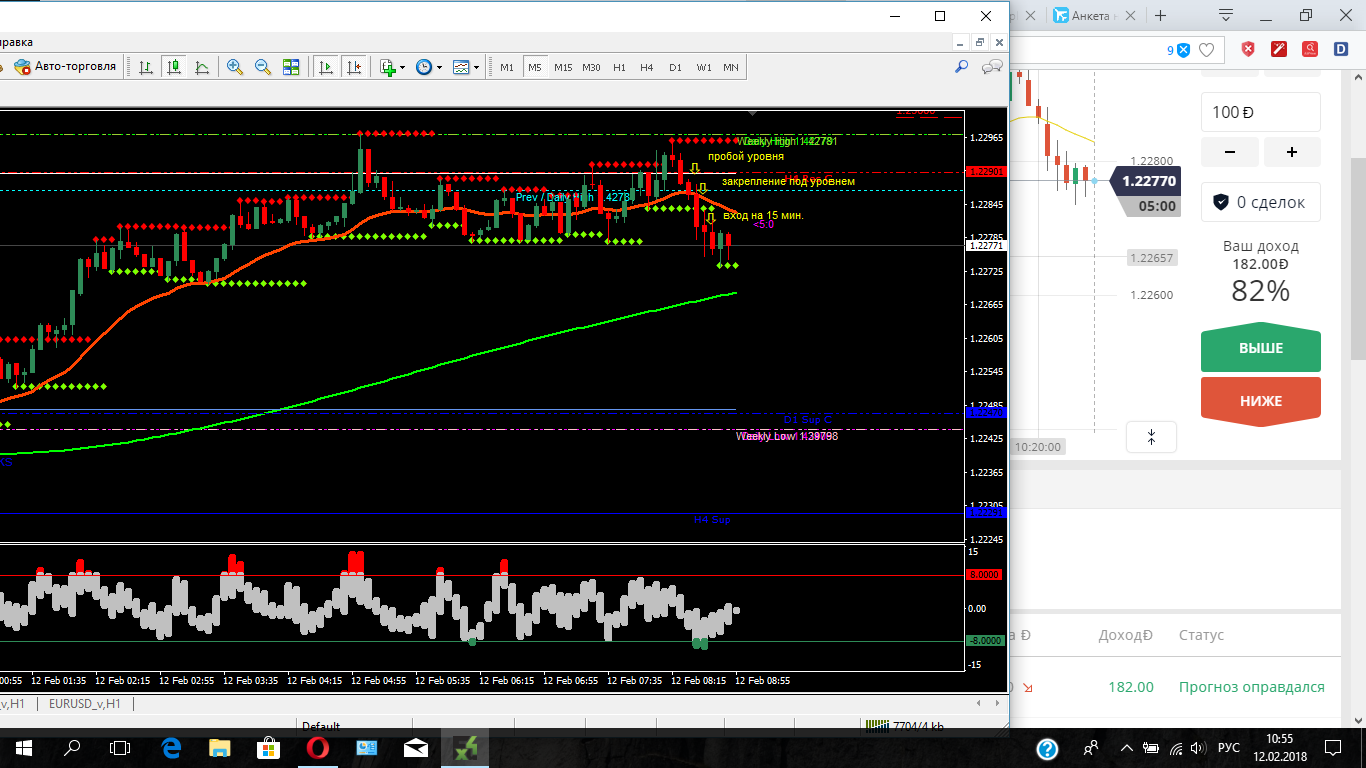Open the indicators list dropdown
The width and height of the screenshot is (1366, 768).
click(x=392, y=67)
